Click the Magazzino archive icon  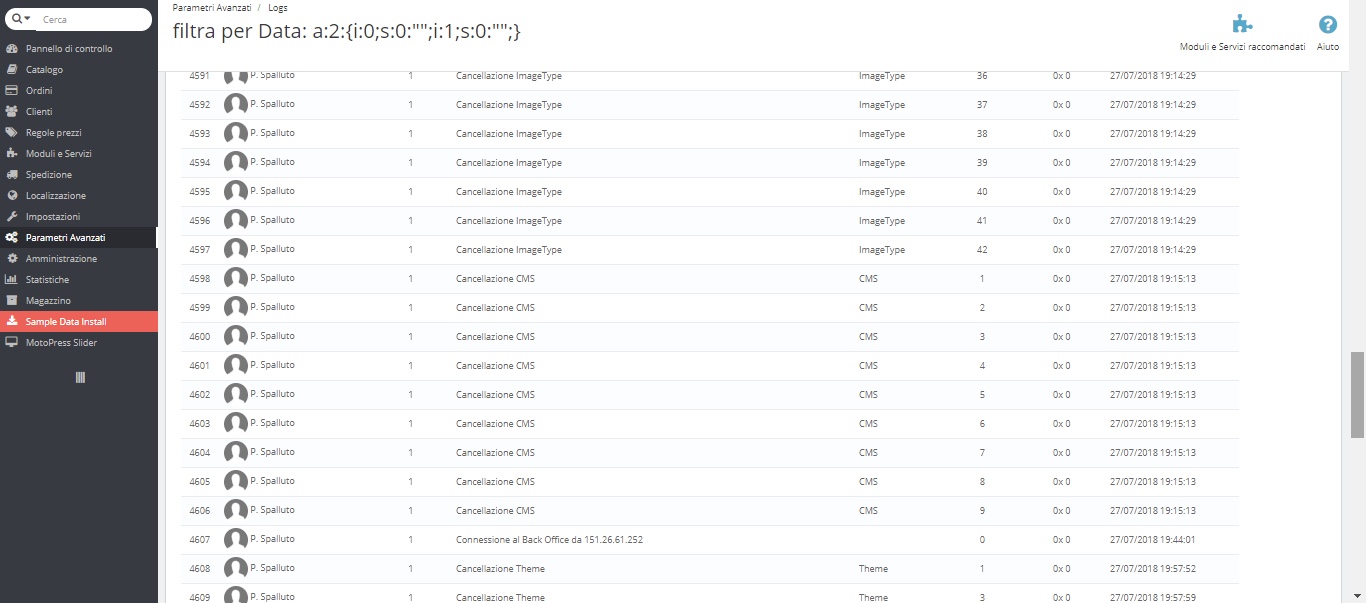pos(12,301)
